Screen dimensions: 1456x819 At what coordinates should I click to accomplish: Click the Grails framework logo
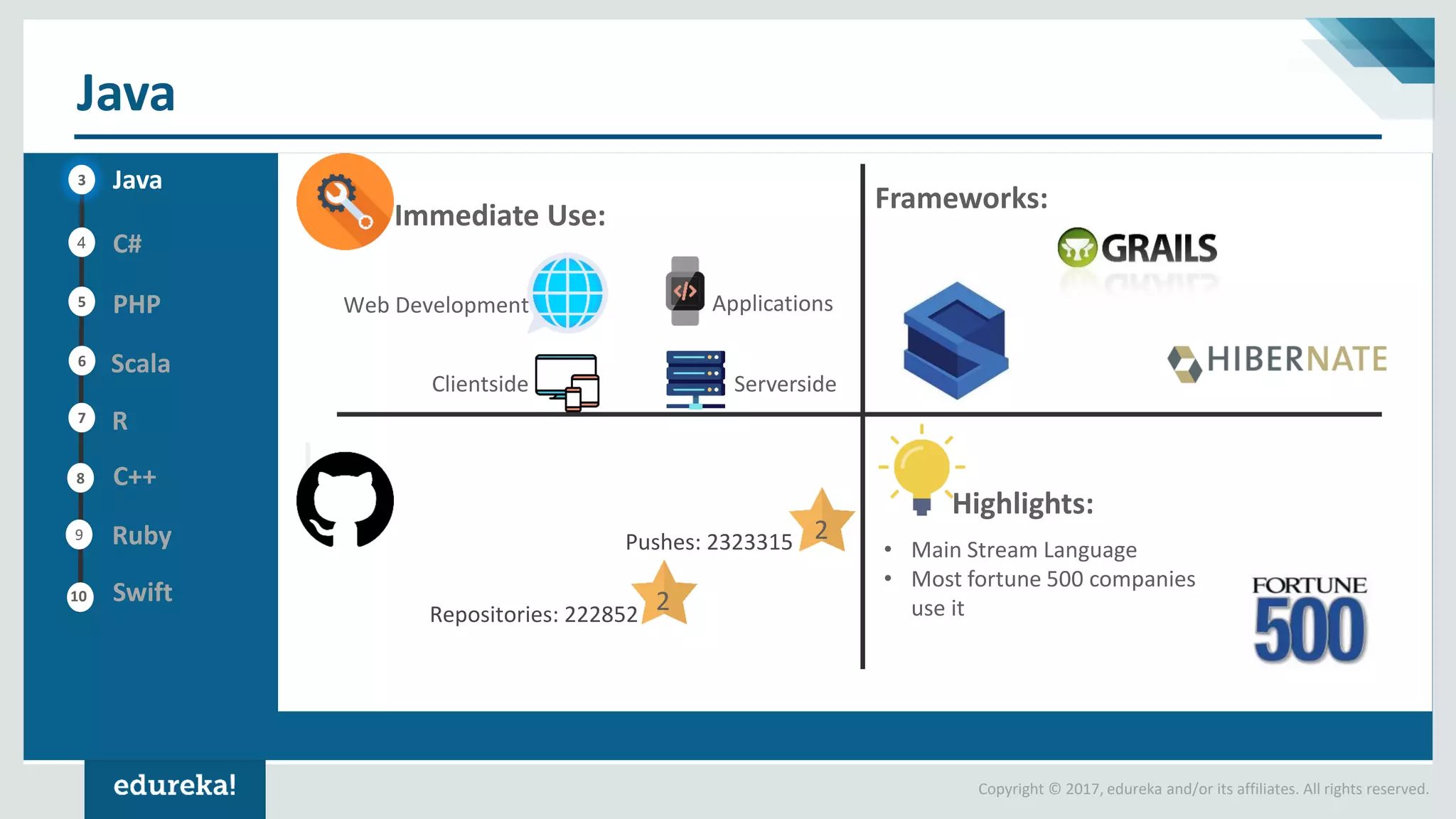[1137, 247]
